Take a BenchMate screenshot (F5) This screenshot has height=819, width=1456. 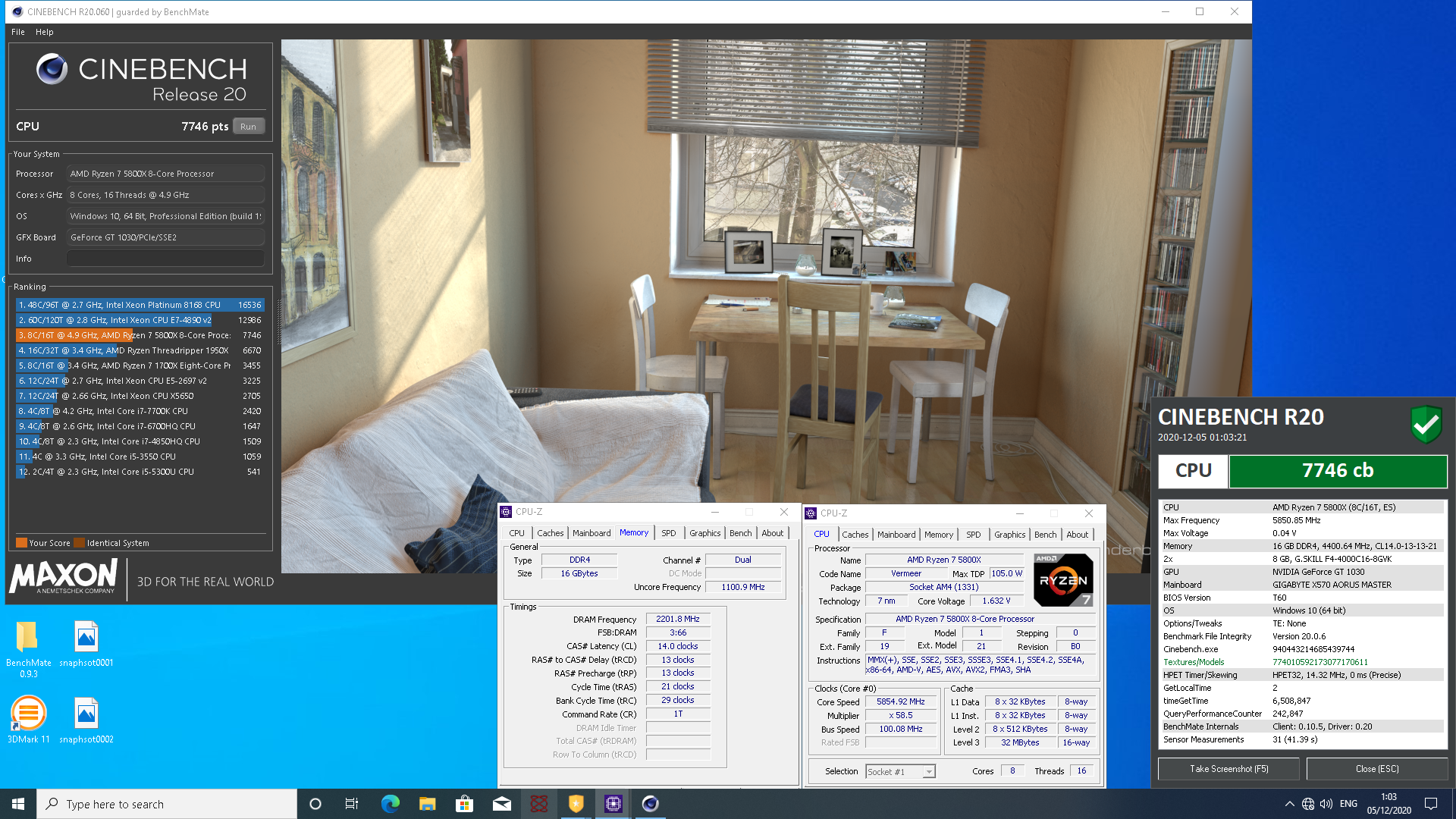click(x=1228, y=769)
